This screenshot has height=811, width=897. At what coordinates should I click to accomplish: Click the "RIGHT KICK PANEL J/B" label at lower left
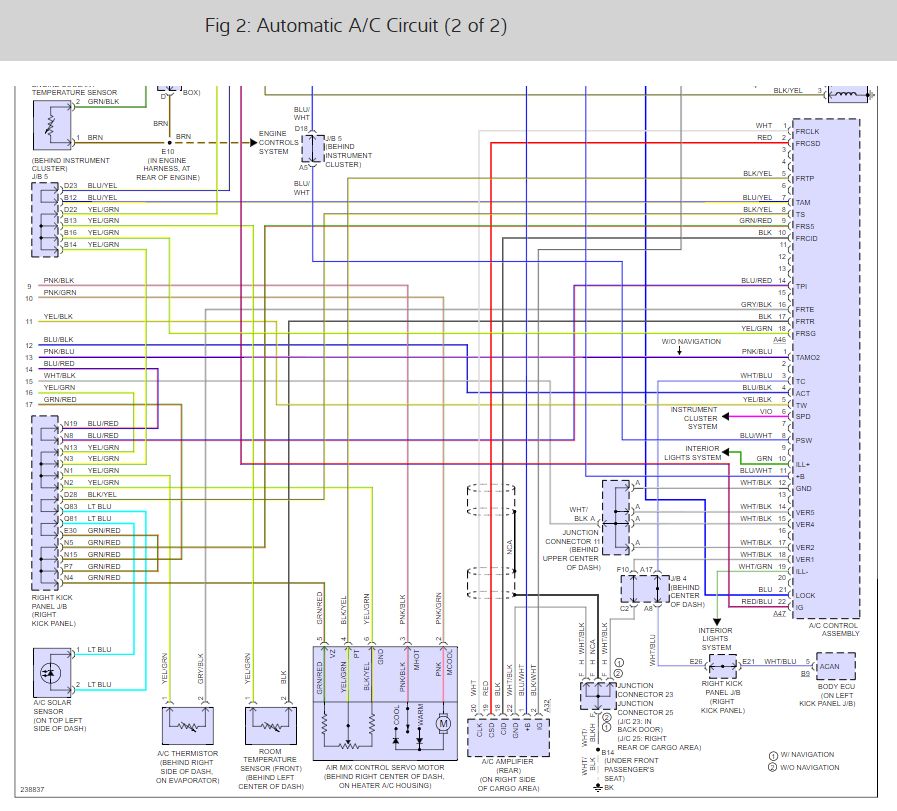pos(53,610)
